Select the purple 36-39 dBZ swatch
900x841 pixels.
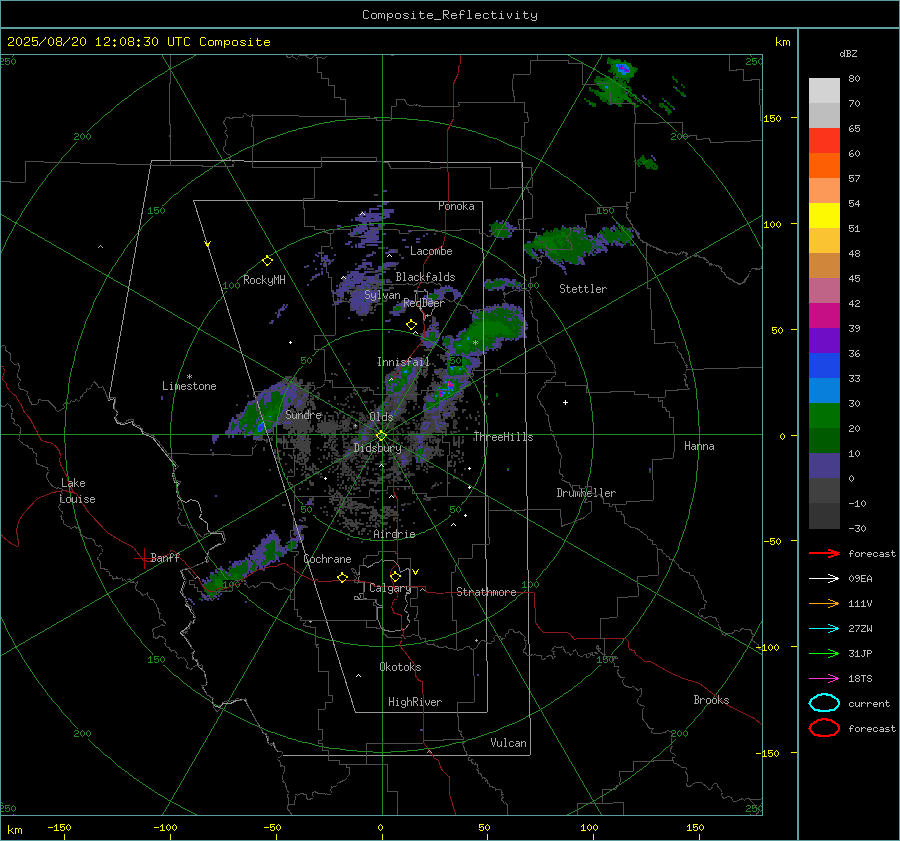[x=824, y=341]
